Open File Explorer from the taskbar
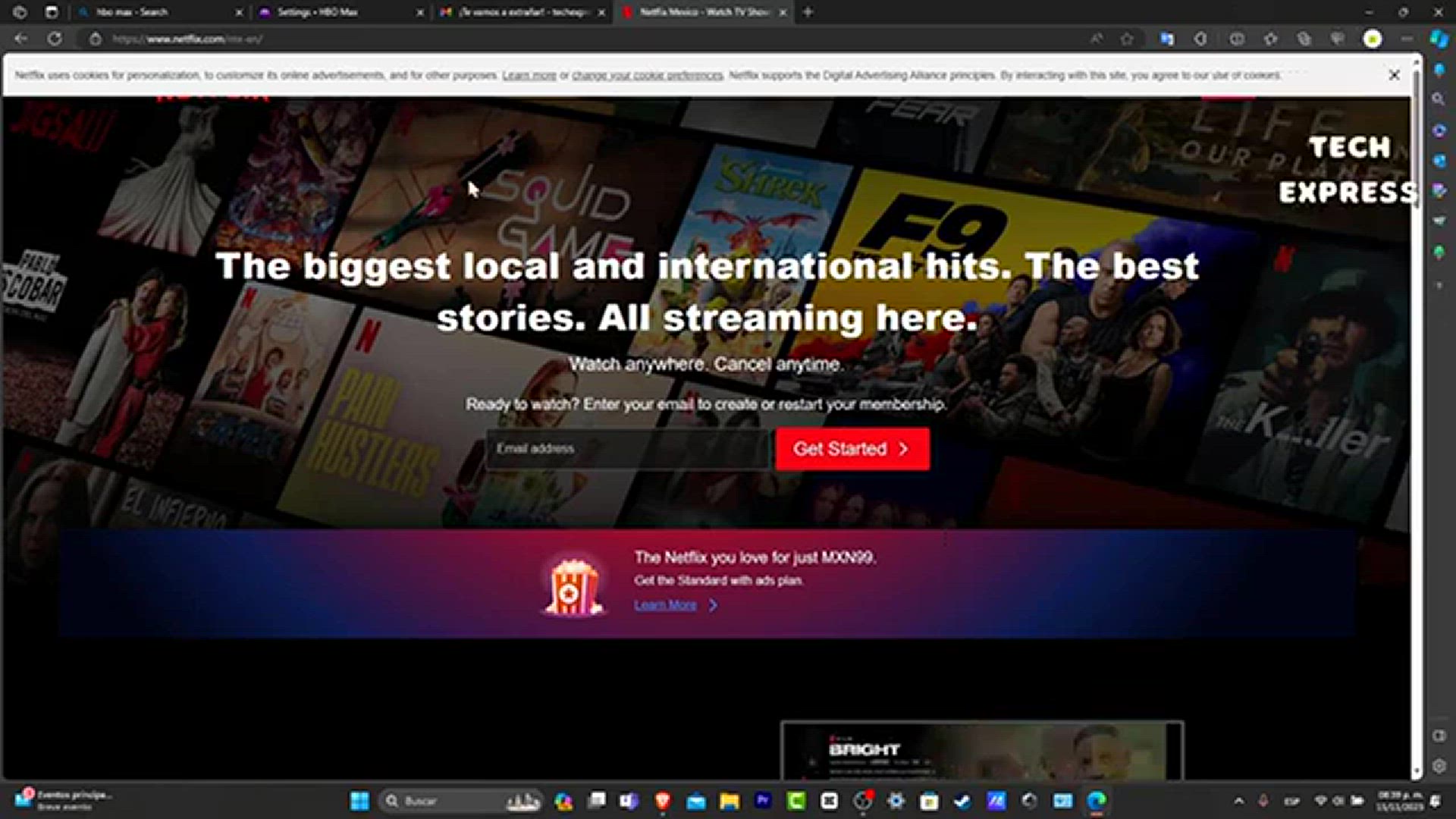 tap(728, 802)
